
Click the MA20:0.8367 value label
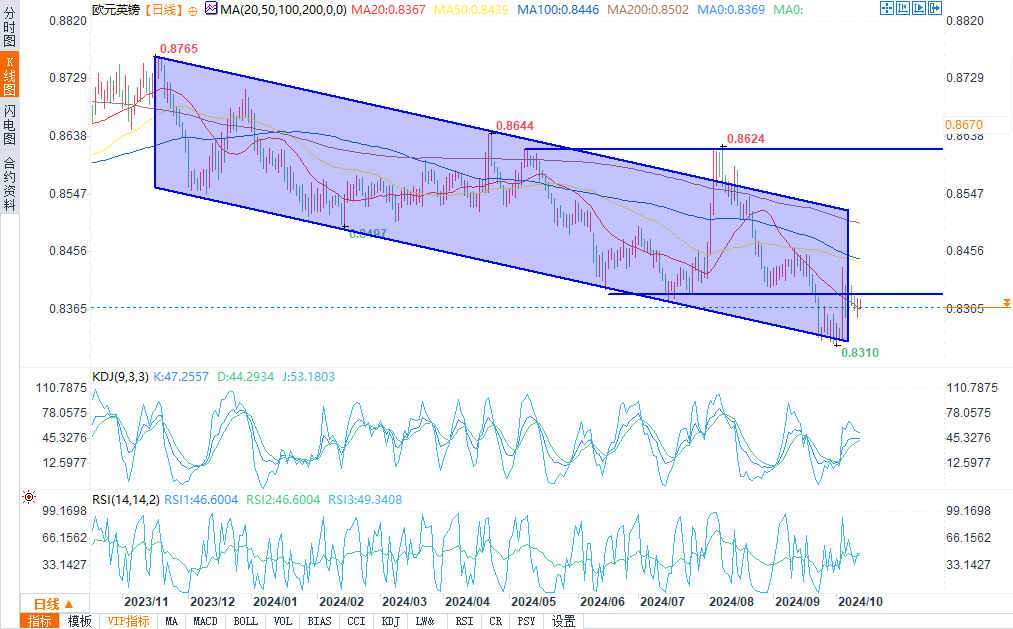[388, 10]
